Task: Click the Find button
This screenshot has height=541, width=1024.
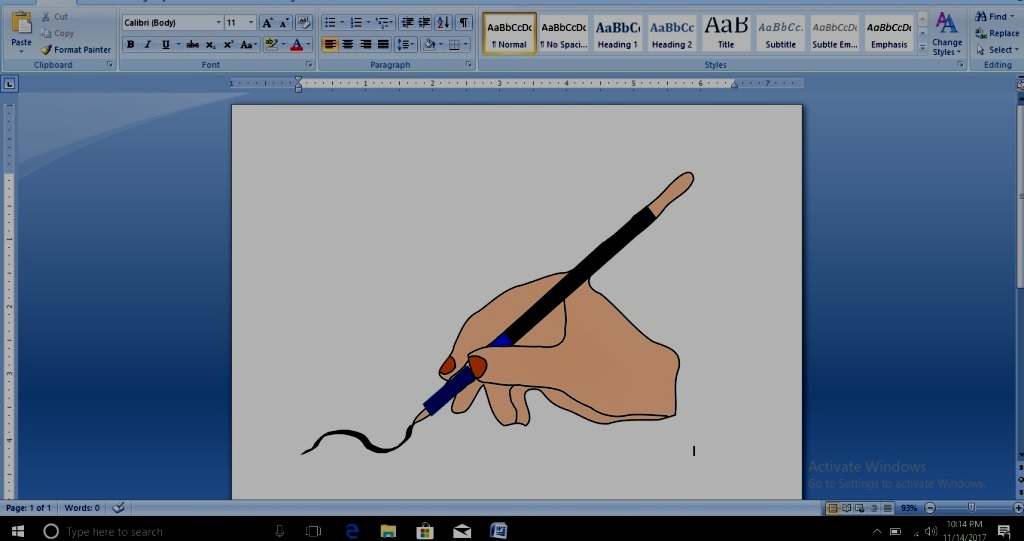Action: click(x=994, y=16)
